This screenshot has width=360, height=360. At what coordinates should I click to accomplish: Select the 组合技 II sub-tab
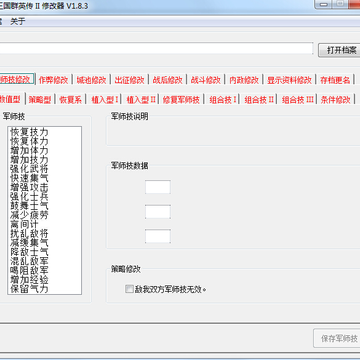pos(259,99)
